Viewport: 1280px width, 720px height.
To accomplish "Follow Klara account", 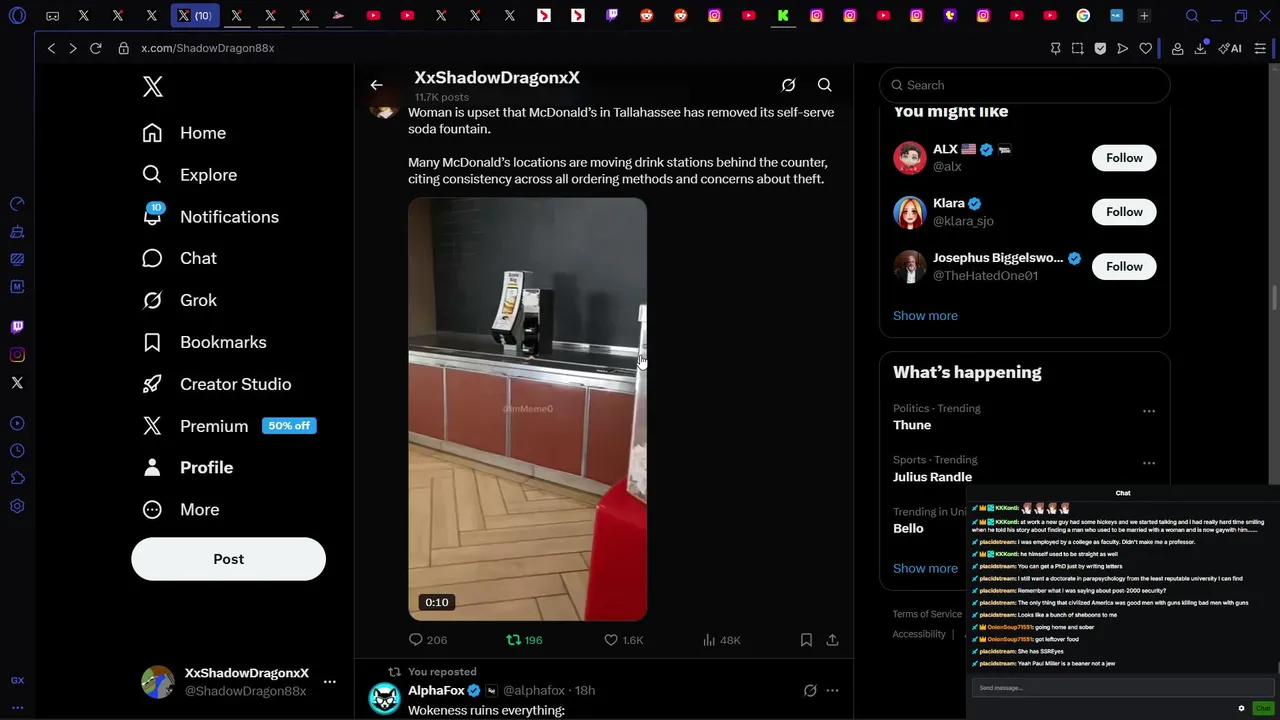I will pyautogui.click(x=1124, y=212).
